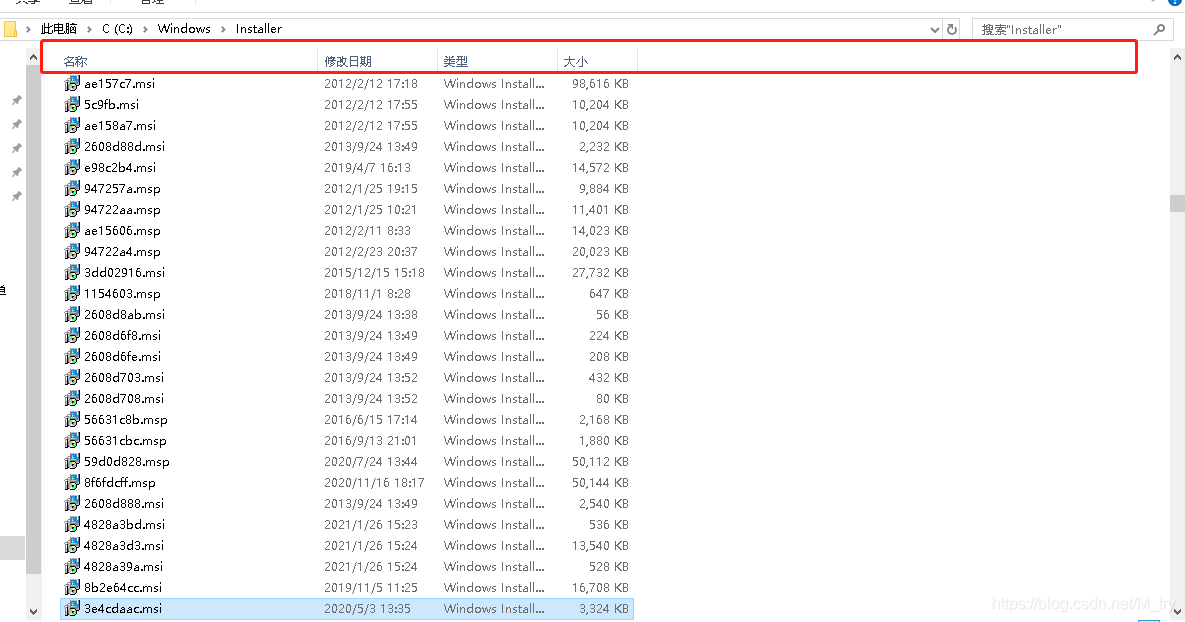Select the 4828a3bd.msi icon
The image size is (1185, 622).
(72, 525)
